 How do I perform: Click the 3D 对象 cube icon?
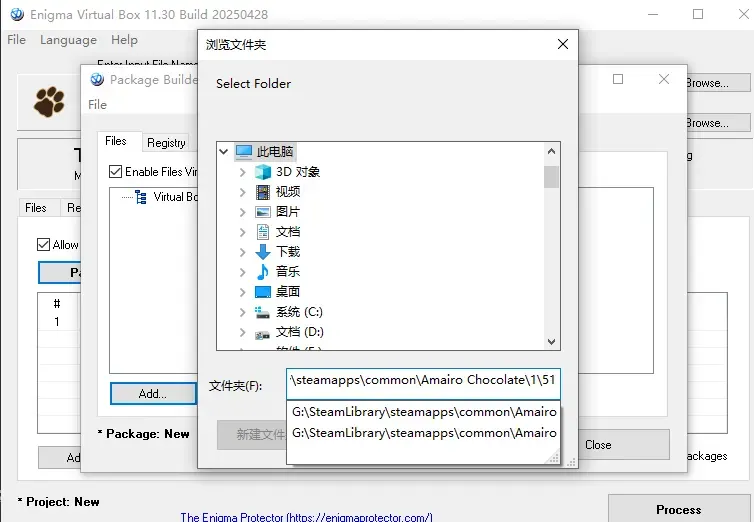click(263, 172)
